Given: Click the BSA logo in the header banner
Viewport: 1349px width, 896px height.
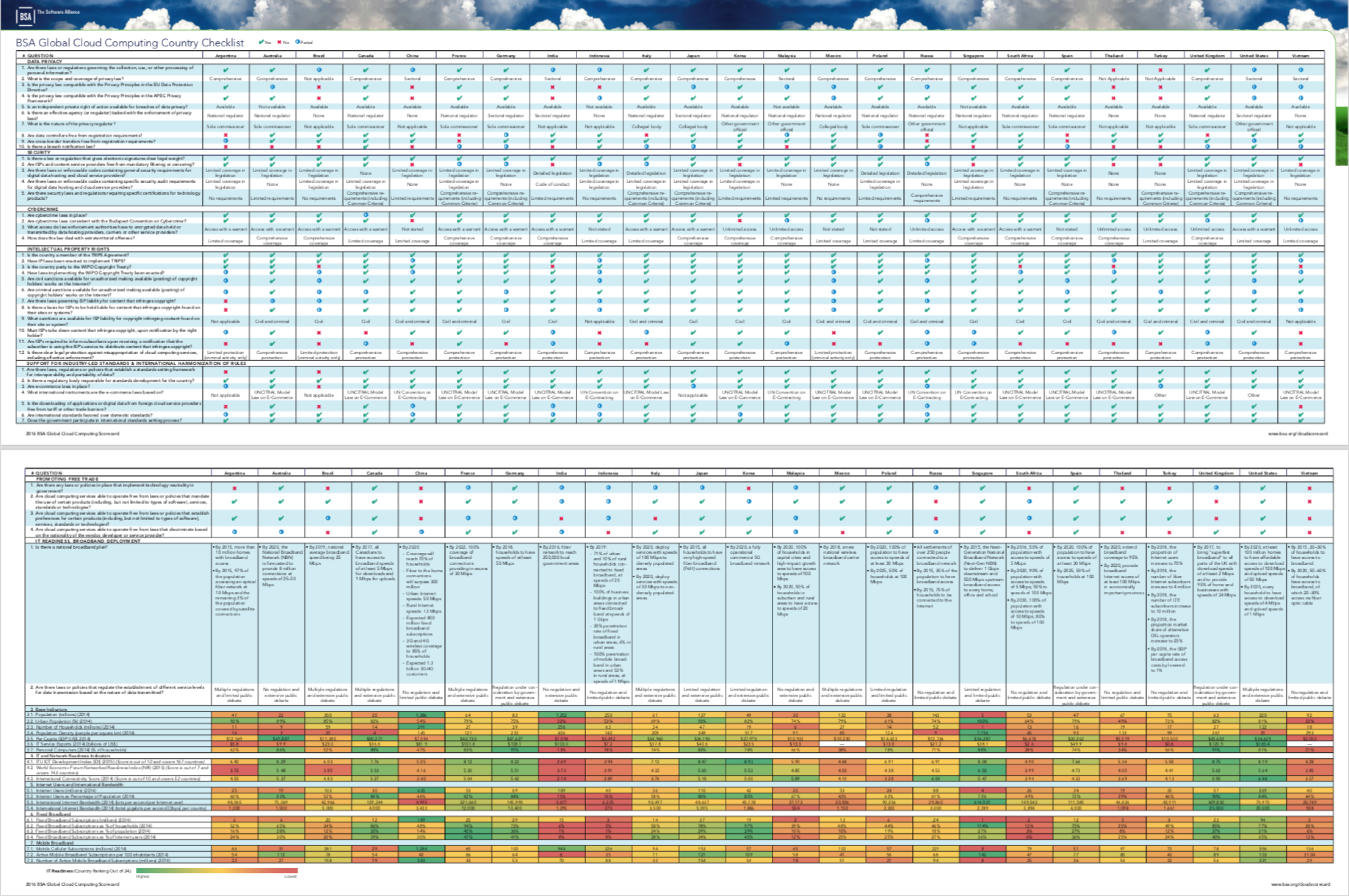Looking at the screenshot, I should (26, 16).
